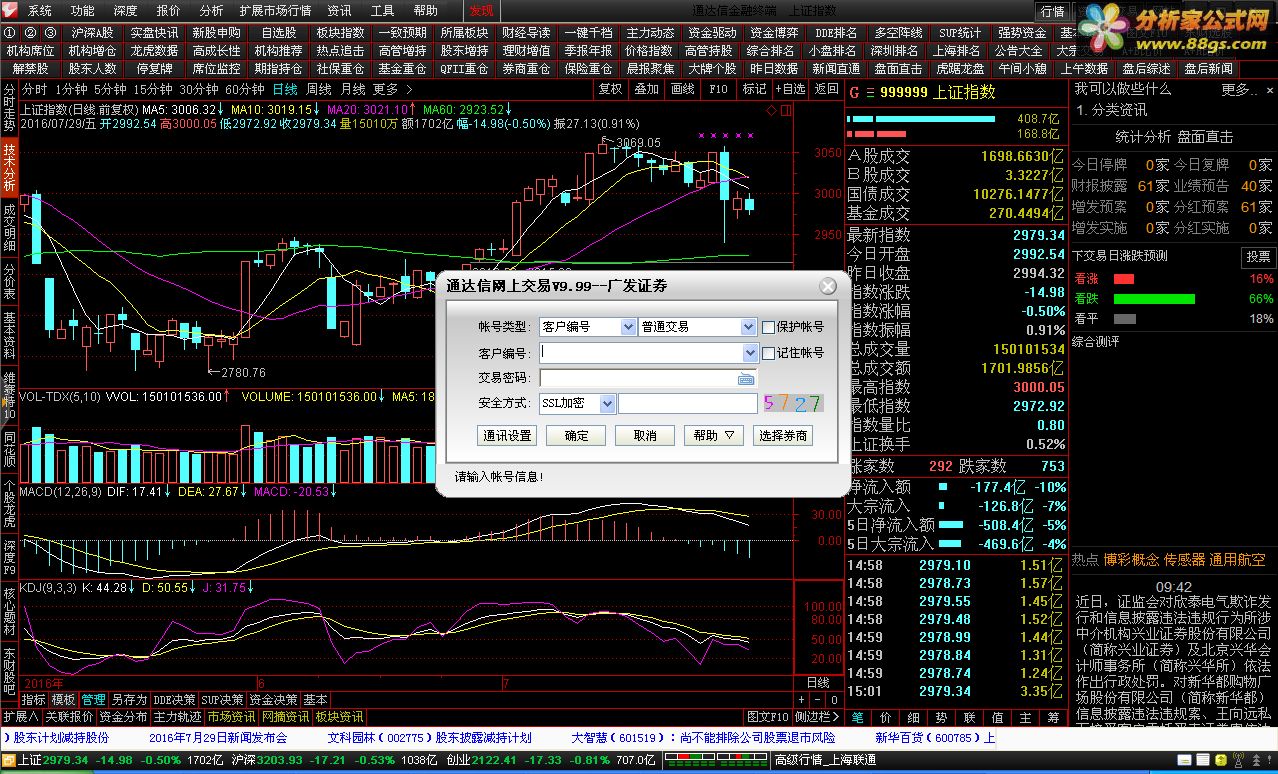
Task: Click the 停复牌 toolbar button
Action: (x=155, y=68)
